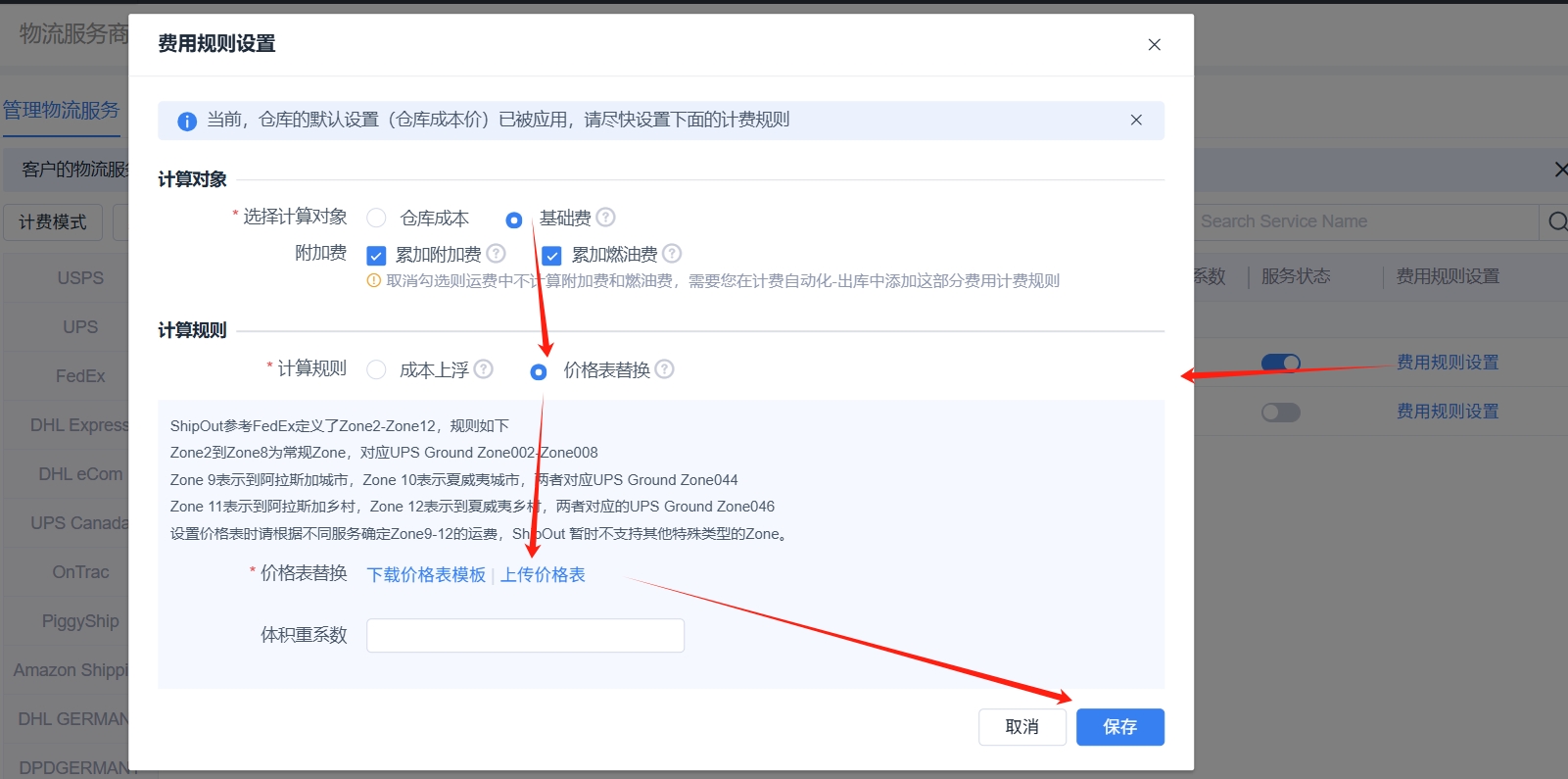
Task: Dismiss the blue info alert banner
Action: [1136, 121]
